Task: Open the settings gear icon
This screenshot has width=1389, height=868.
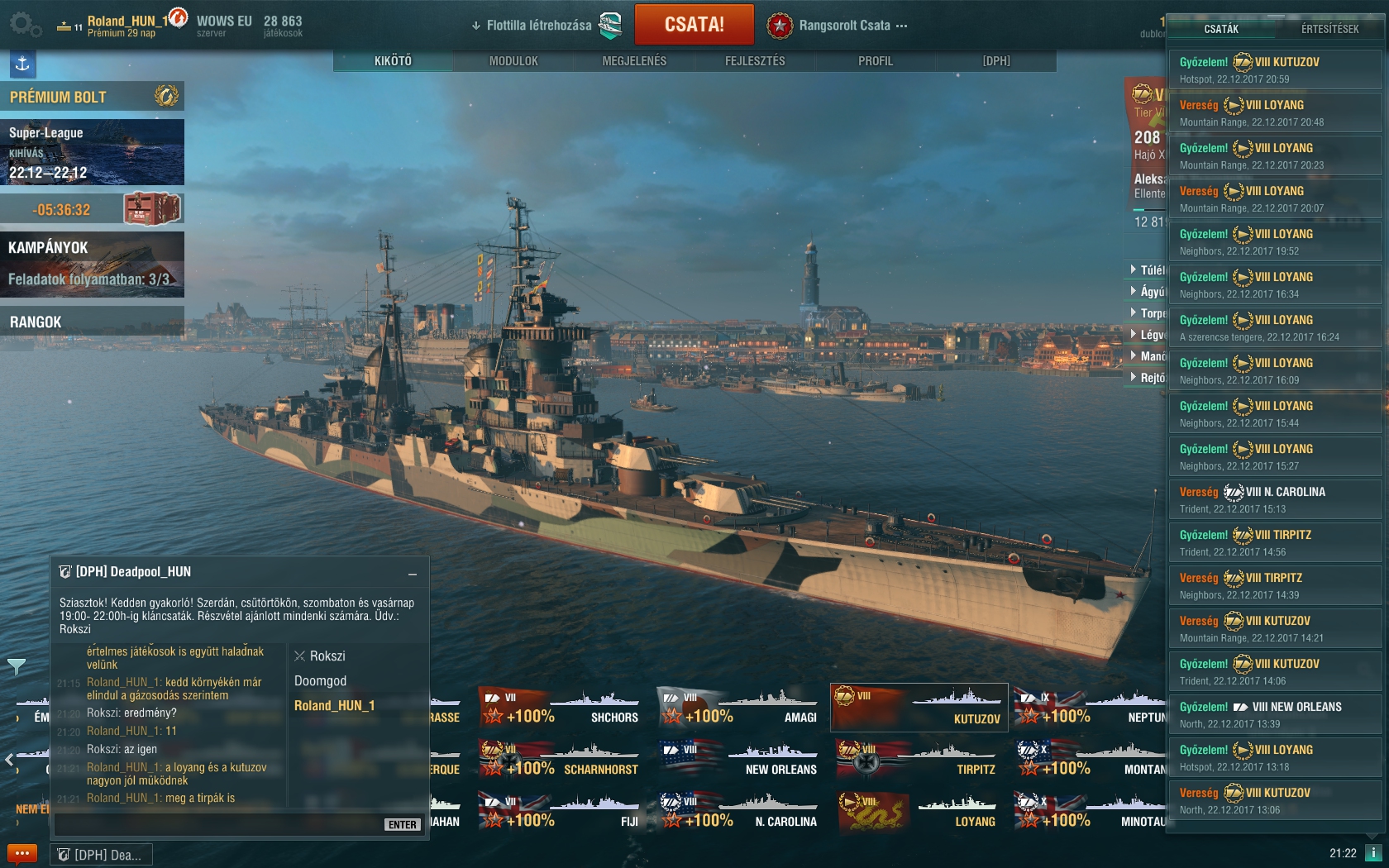Action: coord(24,24)
